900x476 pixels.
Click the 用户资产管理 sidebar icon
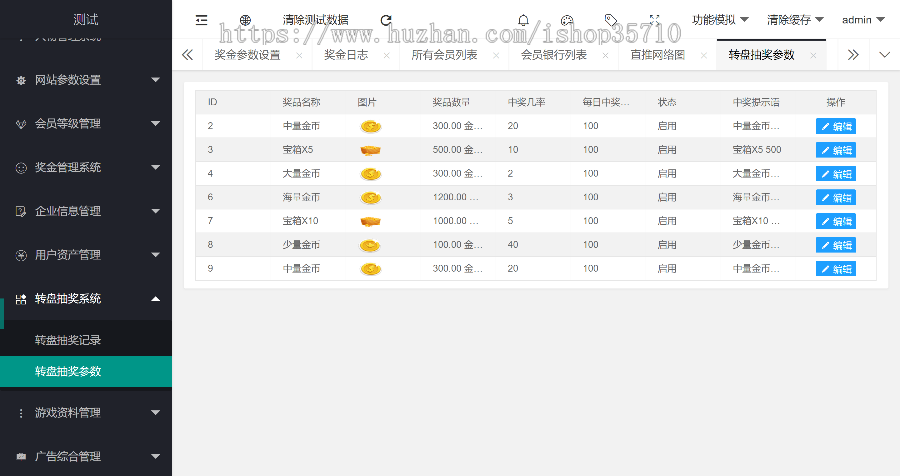click(21, 255)
